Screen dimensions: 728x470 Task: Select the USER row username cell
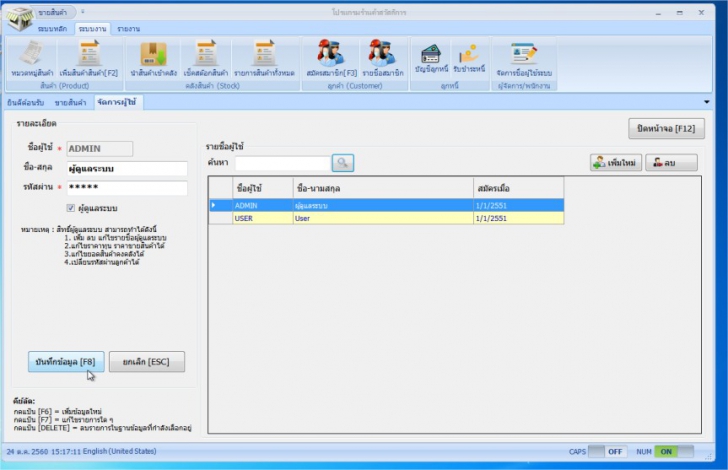click(263, 218)
